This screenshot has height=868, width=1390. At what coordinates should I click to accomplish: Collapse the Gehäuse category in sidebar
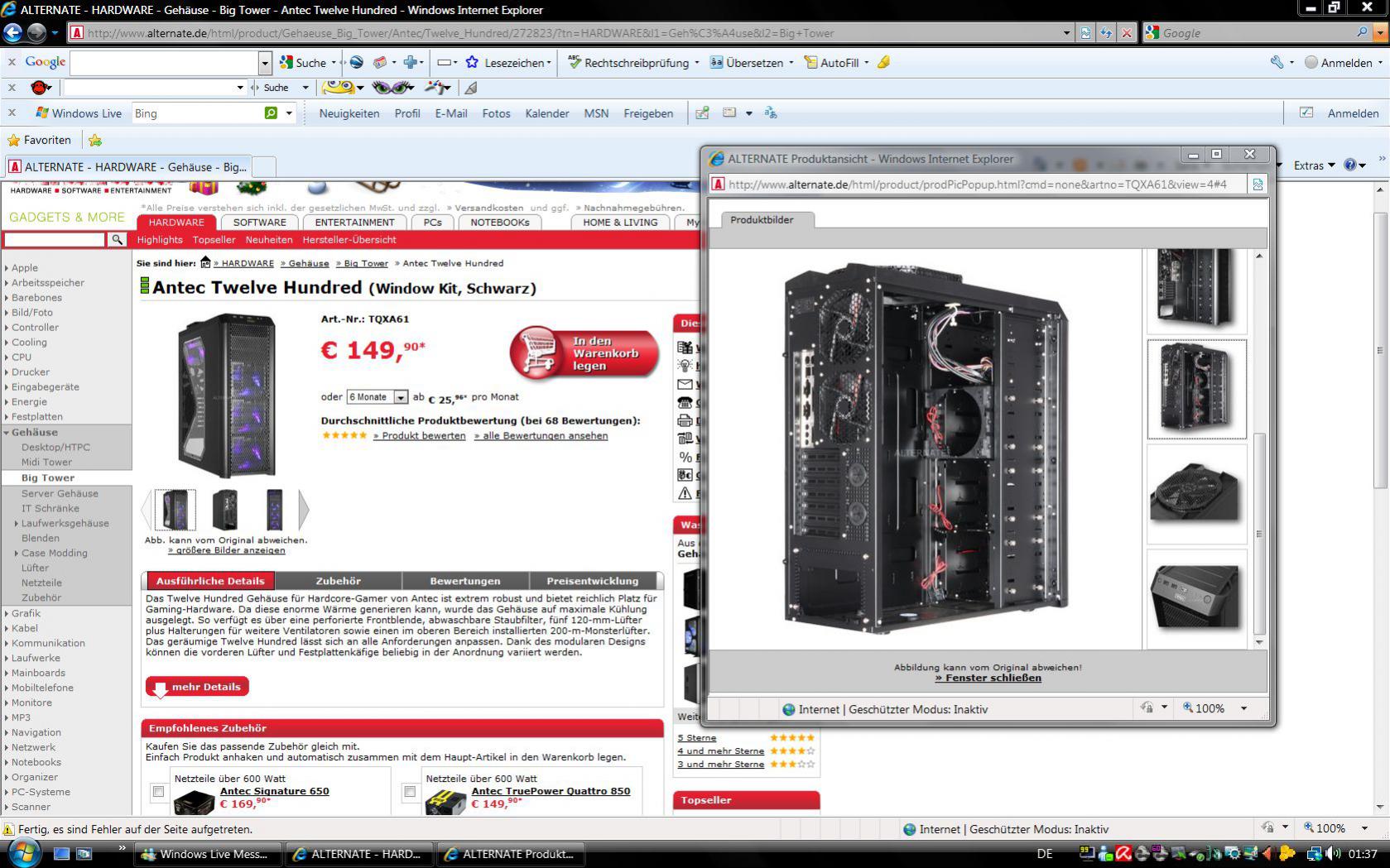tap(7, 432)
